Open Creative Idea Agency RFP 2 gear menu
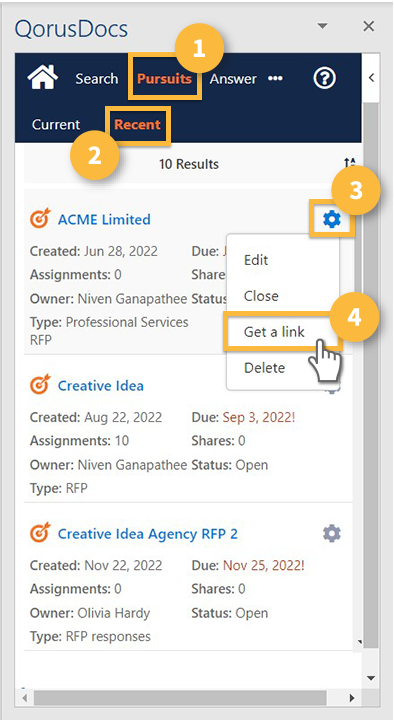The height and width of the screenshot is (720, 394). coord(332,534)
